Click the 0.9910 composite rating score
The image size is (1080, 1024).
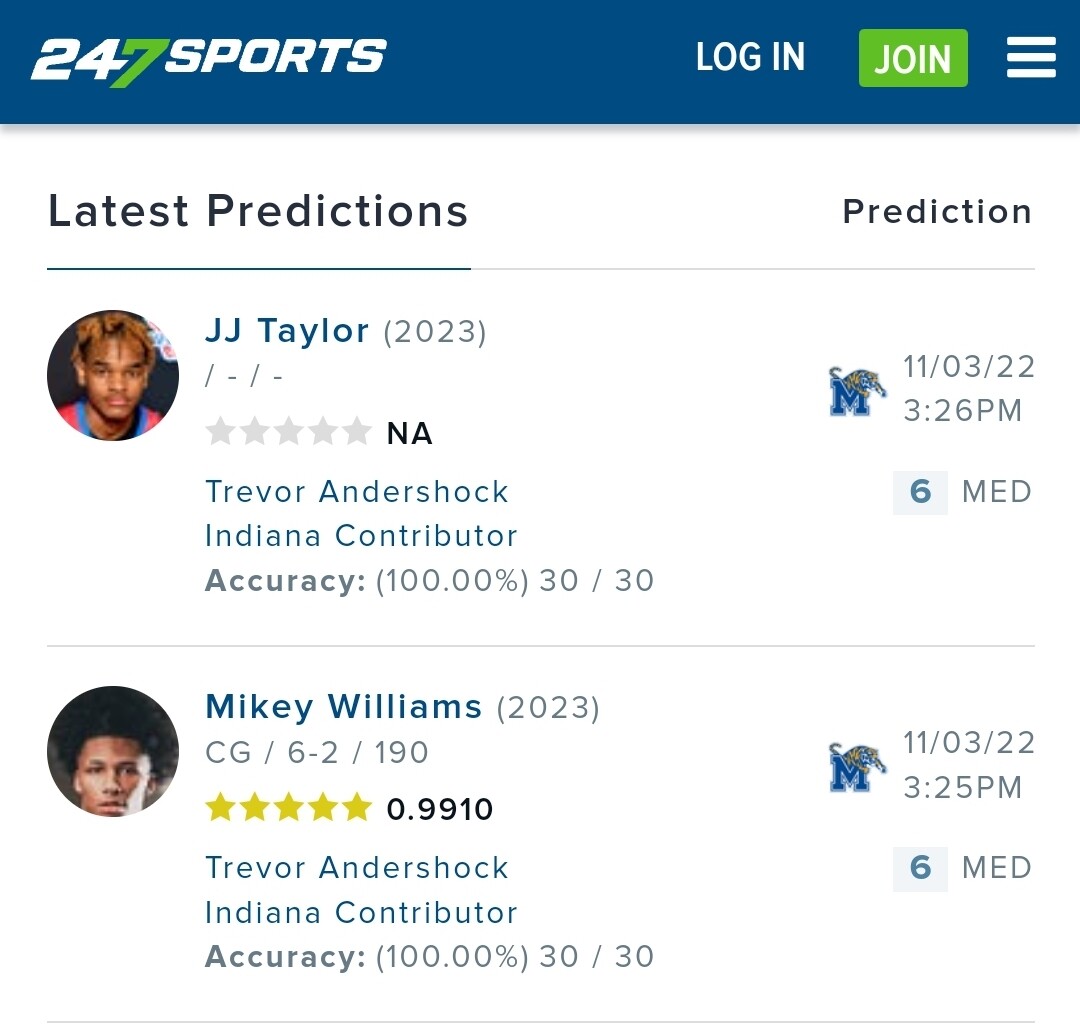point(440,809)
